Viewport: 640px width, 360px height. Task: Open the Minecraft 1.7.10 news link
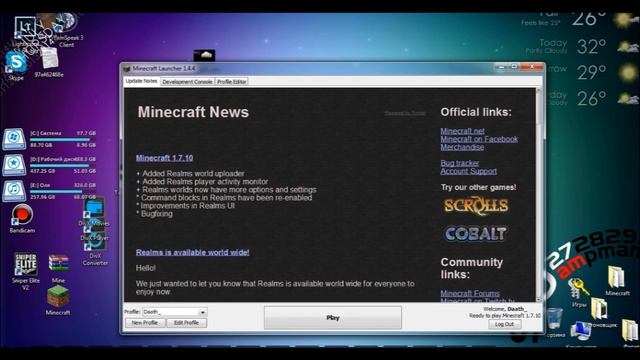click(x=164, y=158)
